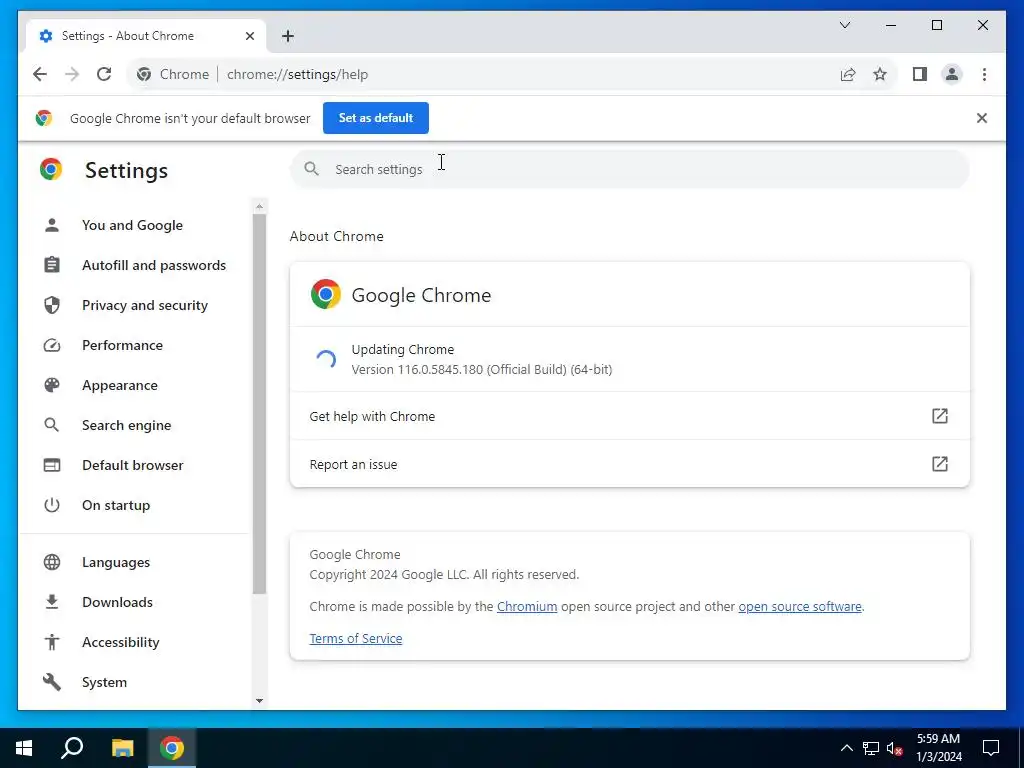
Task: Go to Downloads settings
Action: pos(118,602)
